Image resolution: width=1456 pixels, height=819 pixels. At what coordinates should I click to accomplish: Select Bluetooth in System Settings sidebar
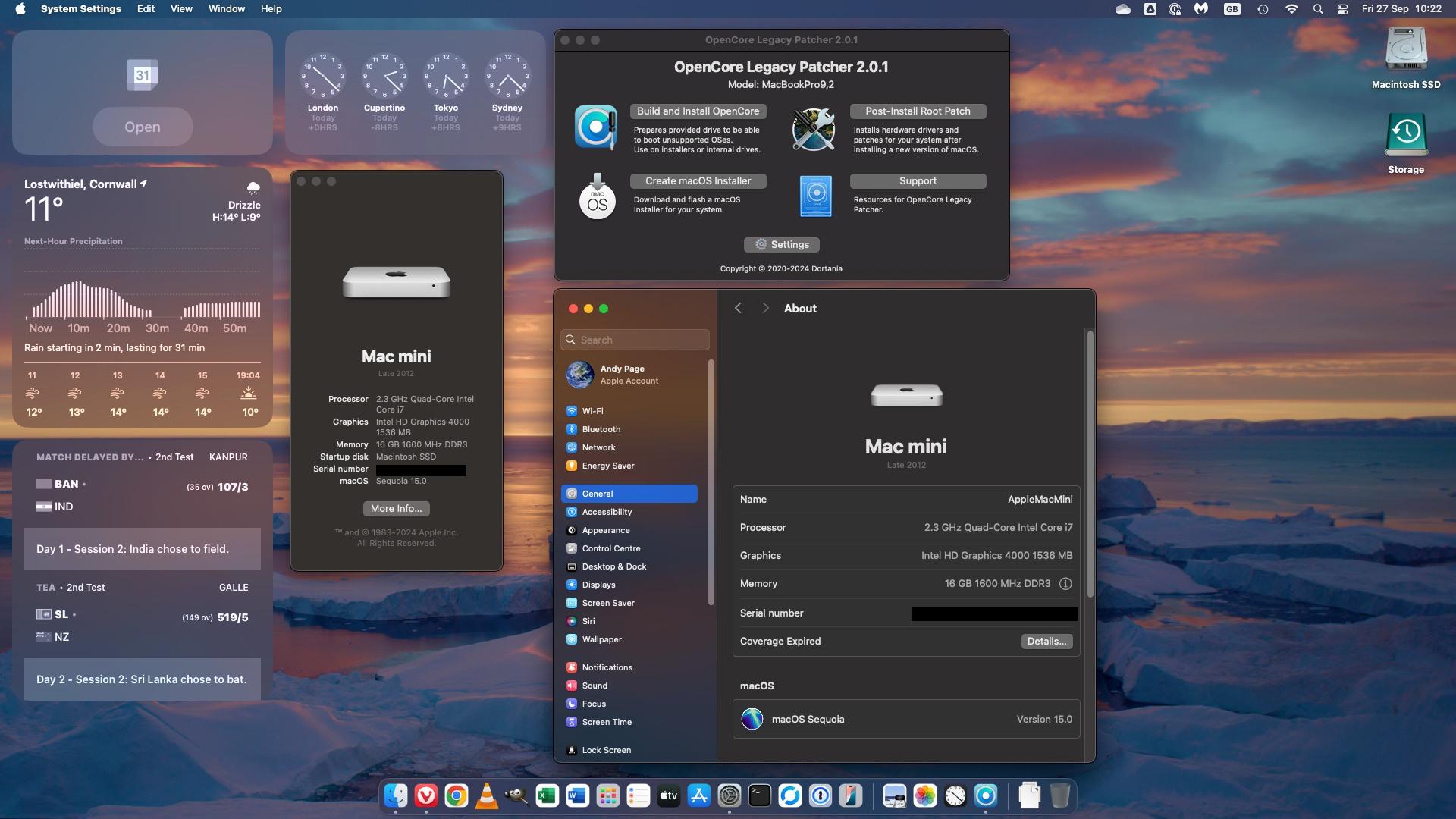tap(629, 429)
